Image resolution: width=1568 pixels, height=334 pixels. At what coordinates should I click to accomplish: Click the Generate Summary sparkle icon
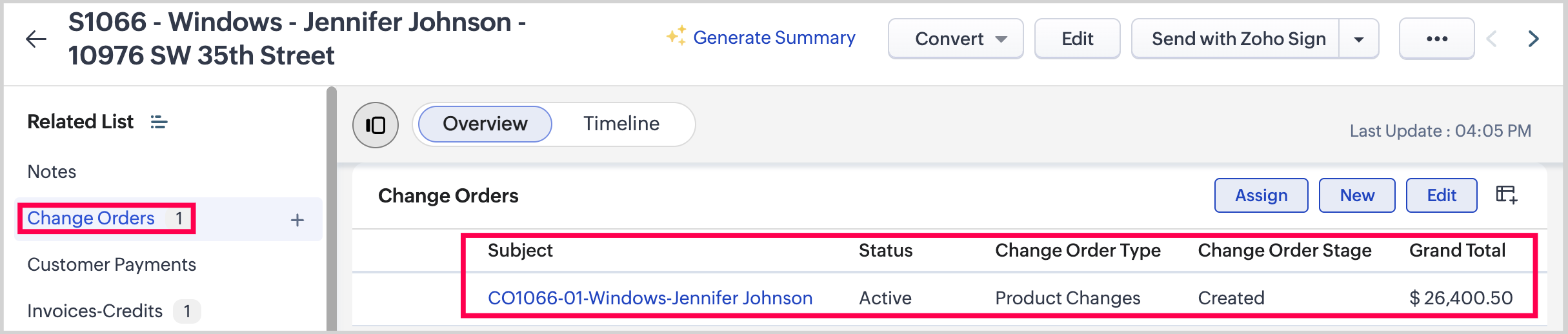[676, 36]
